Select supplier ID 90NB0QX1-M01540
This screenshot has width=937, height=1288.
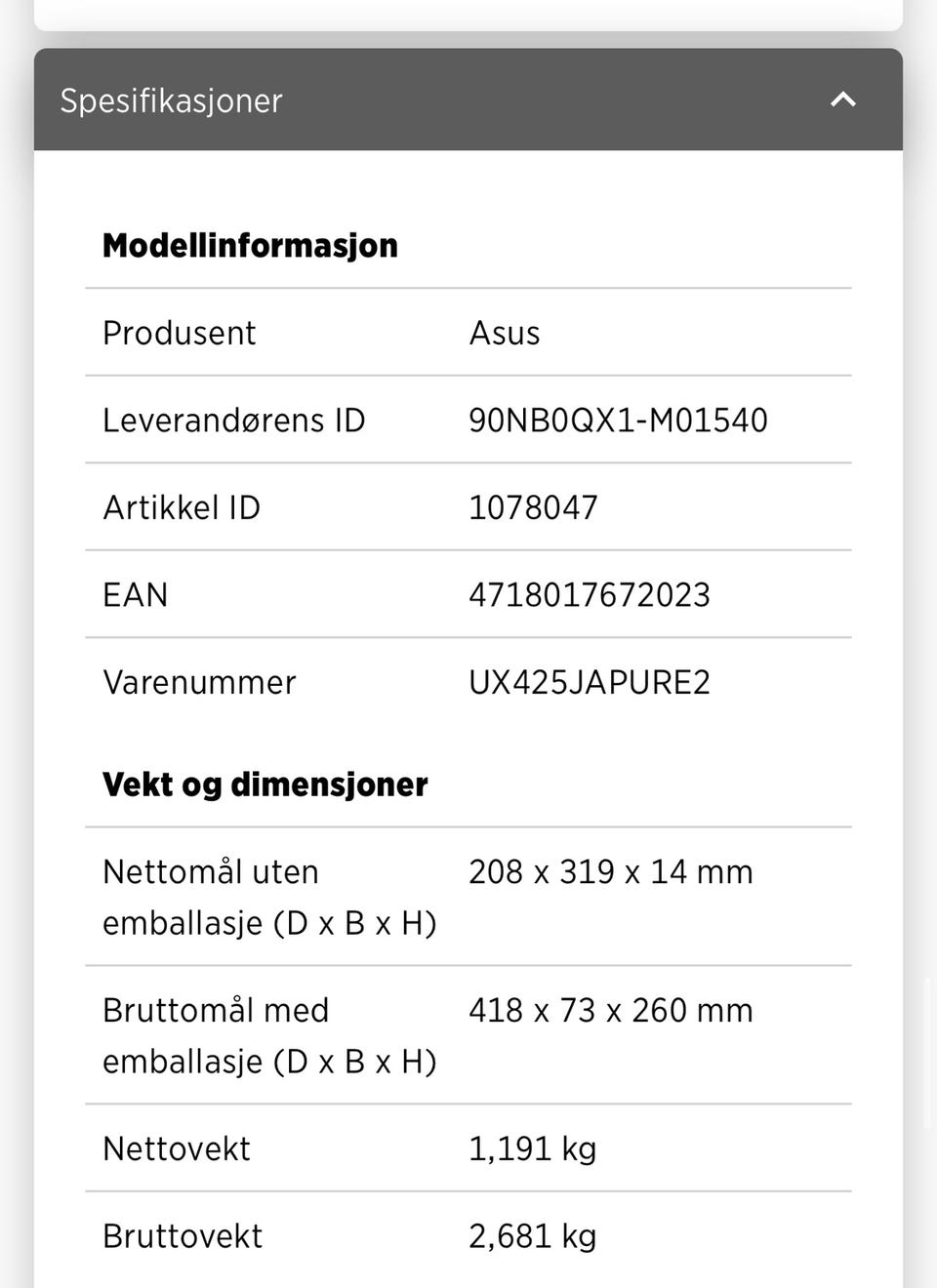coord(618,421)
